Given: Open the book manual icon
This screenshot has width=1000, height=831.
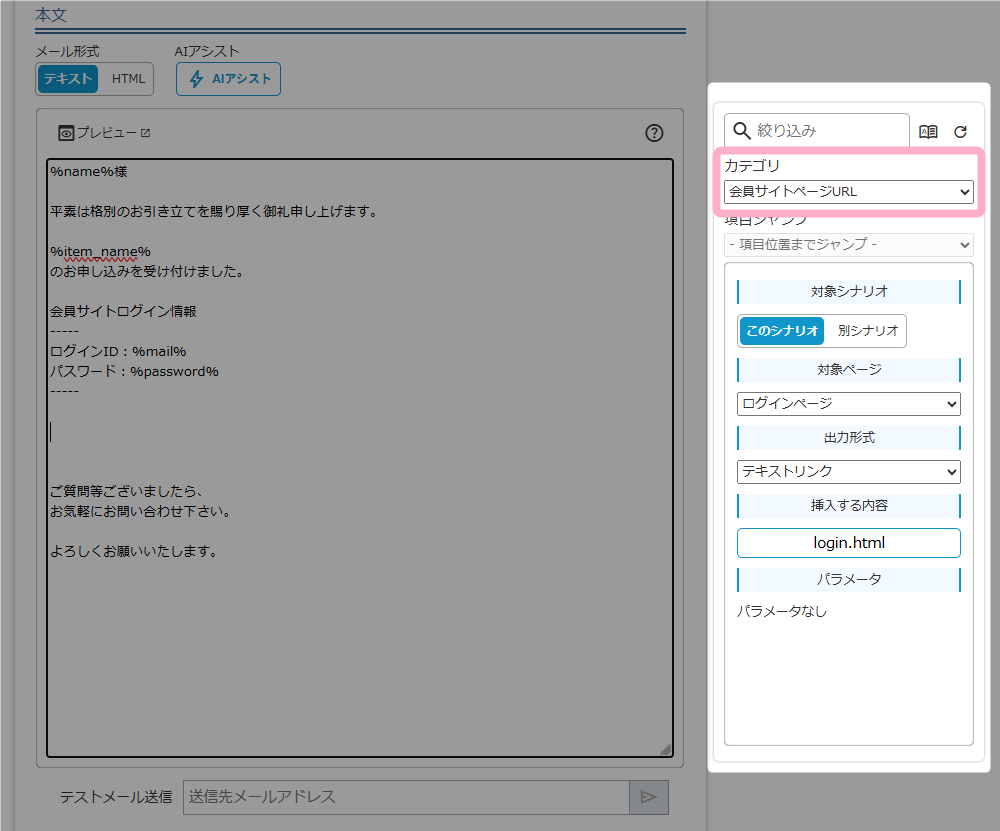Looking at the screenshot, I should [928, 131].
